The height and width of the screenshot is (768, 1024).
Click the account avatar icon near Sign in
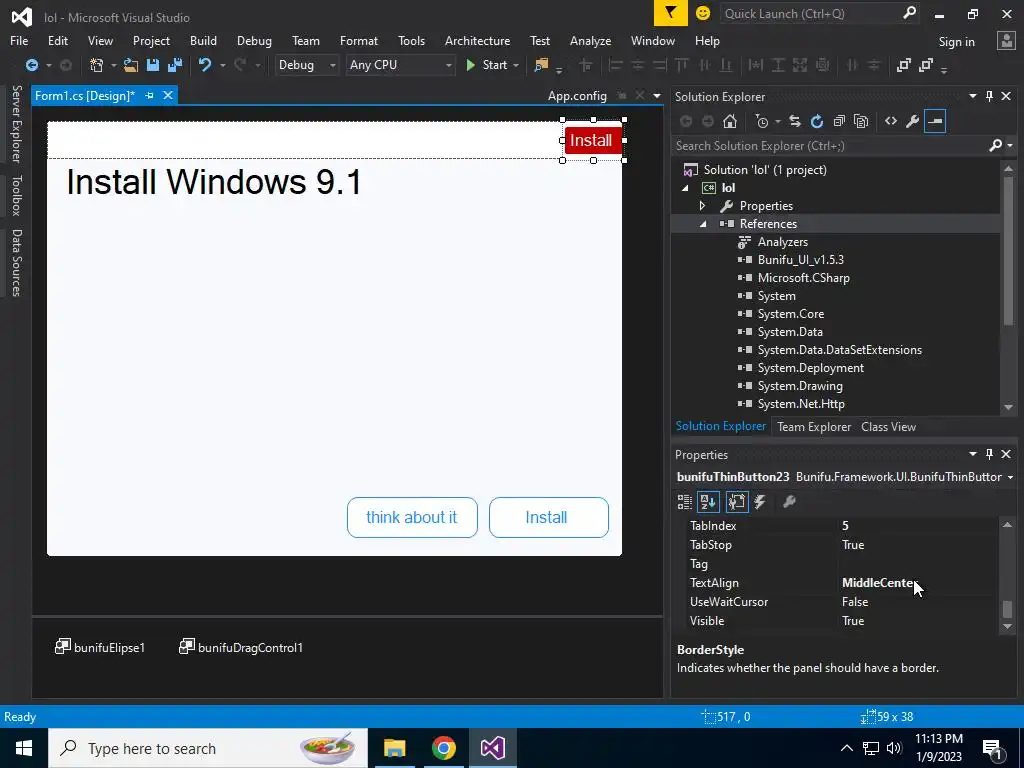(1006, 40)
